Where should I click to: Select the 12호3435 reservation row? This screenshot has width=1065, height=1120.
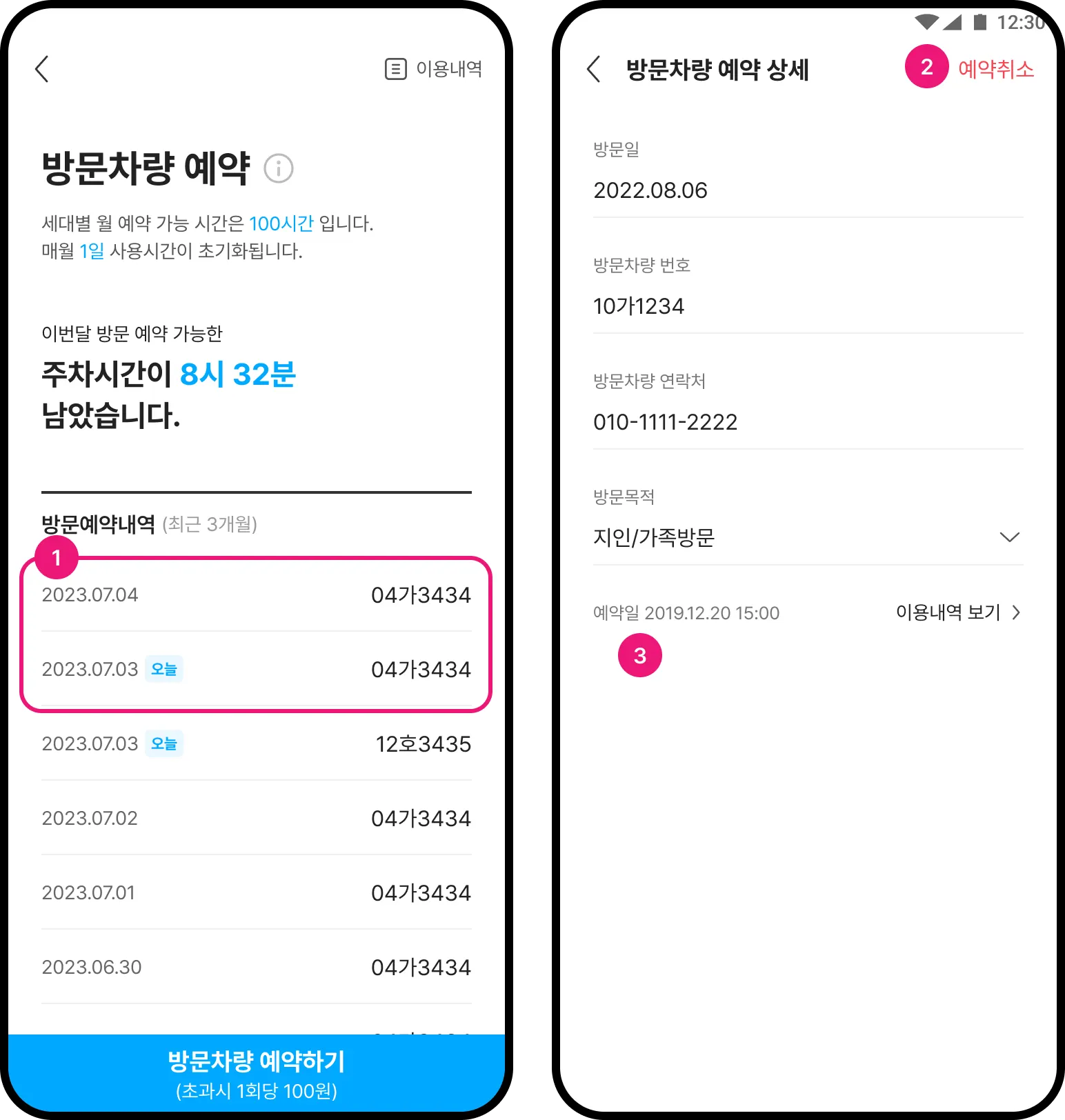[256, 743]
